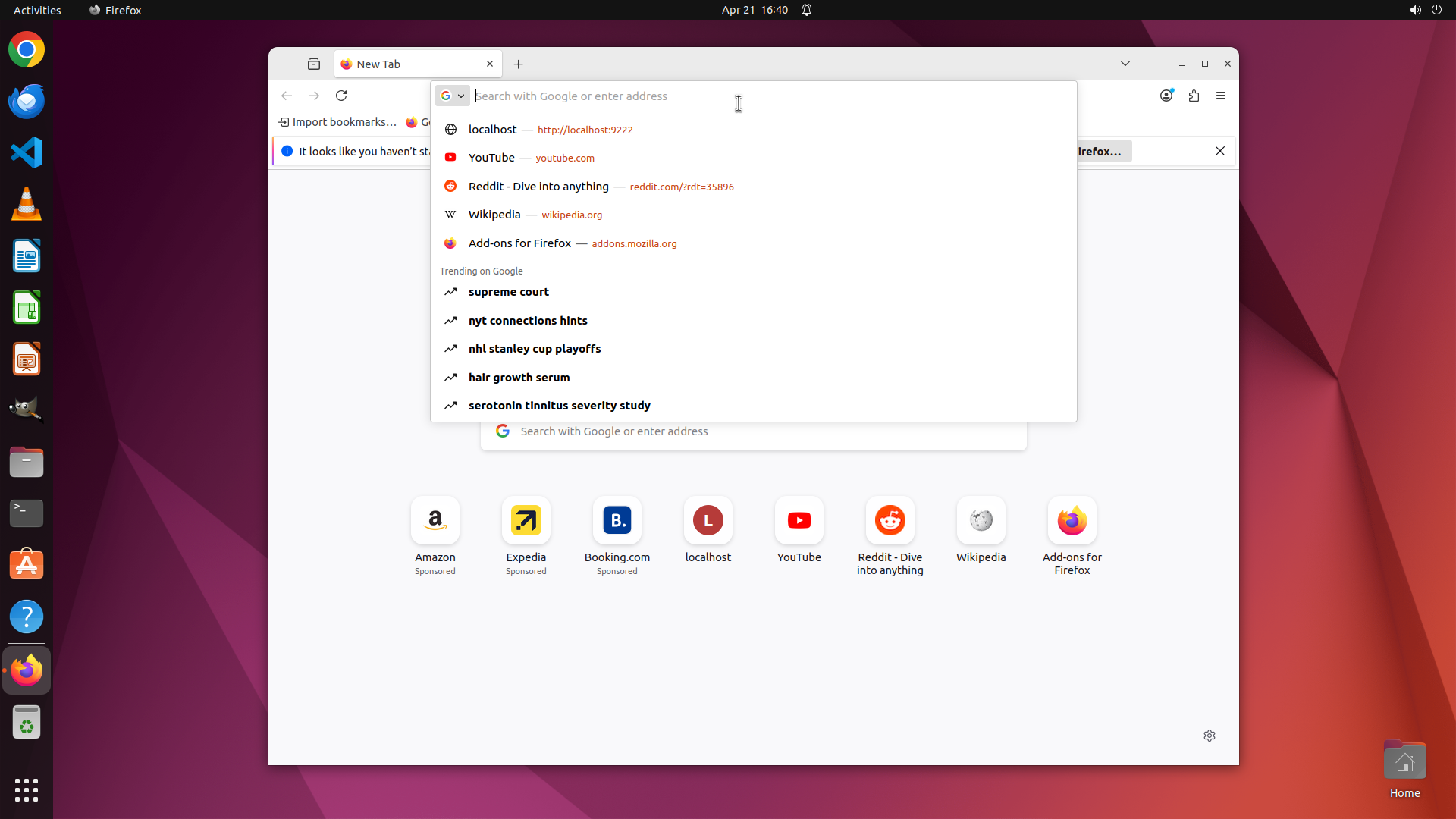The image size is (1456, 819).
Task: Open the search engine selector dropdown
Action: click(x=453, y=96)
